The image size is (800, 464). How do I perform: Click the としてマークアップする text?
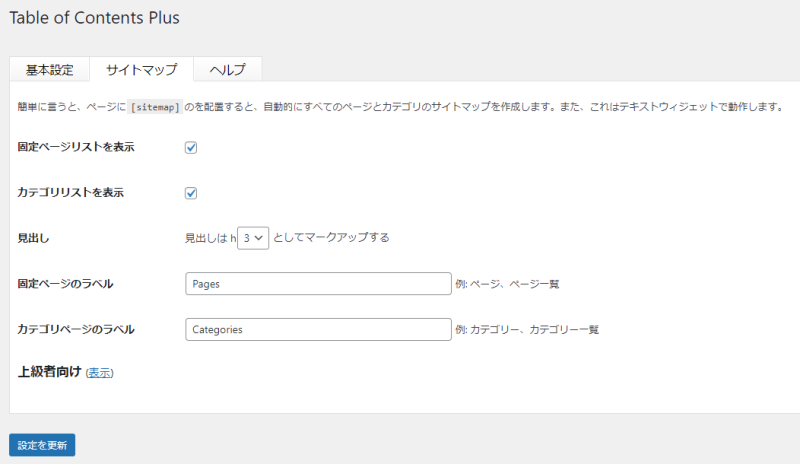(331, 238)
